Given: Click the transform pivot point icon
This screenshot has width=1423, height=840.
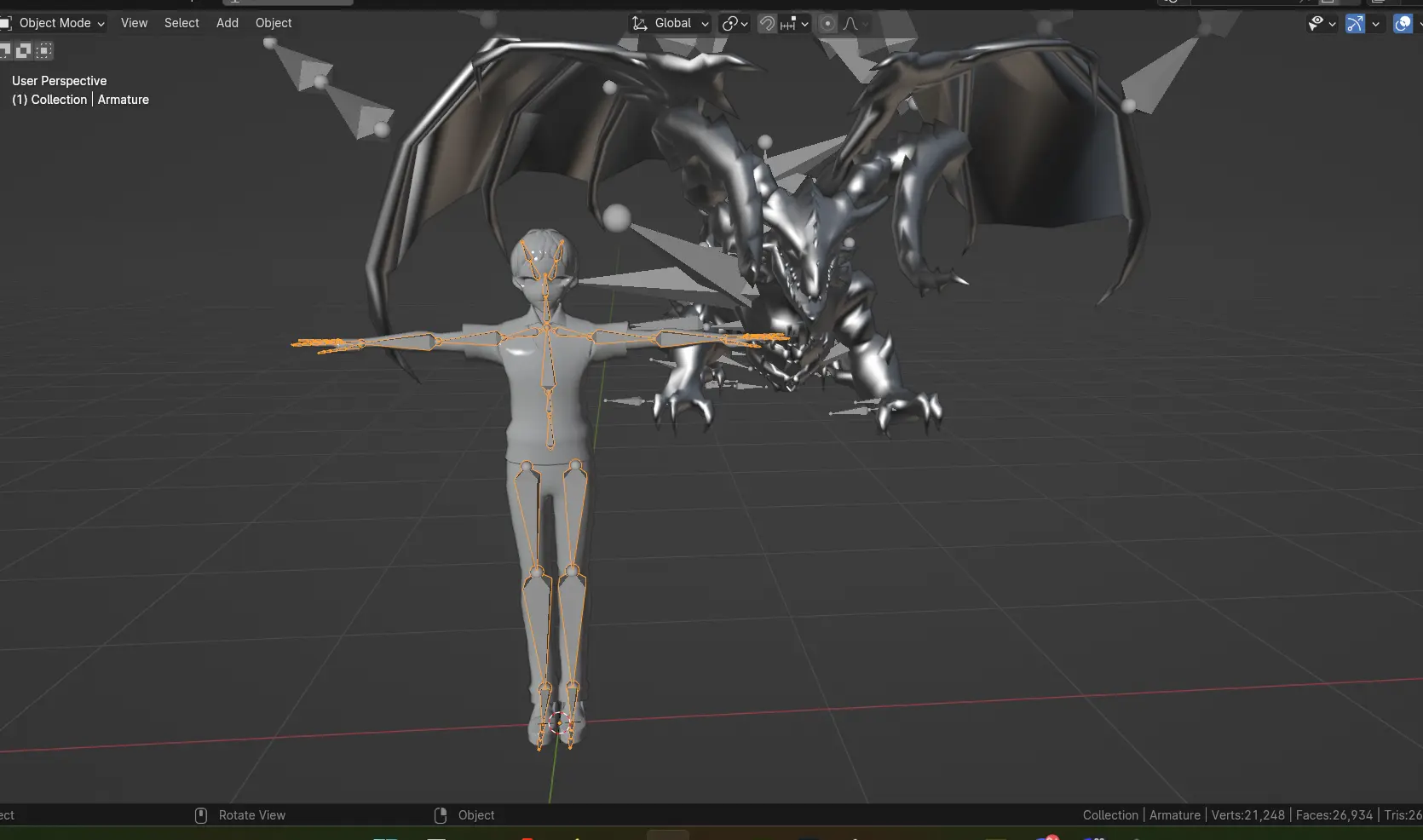Looking at the screenshot, I should 730,24.
